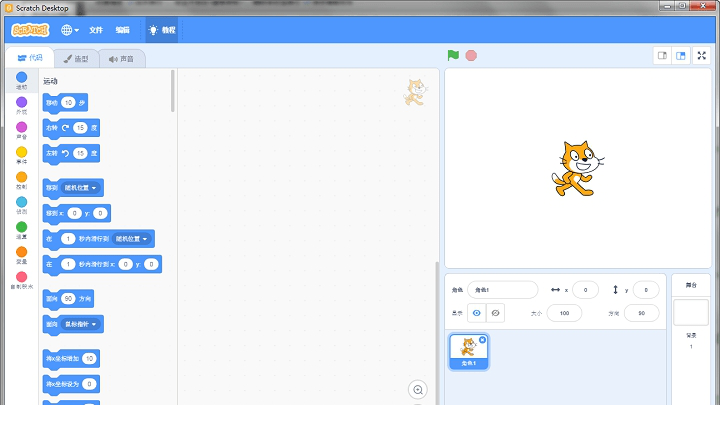Select the pink 自制积木 My Blocks category
This screenshot has height=421, width=720.
pyautogui.click(x=22, y=280)
